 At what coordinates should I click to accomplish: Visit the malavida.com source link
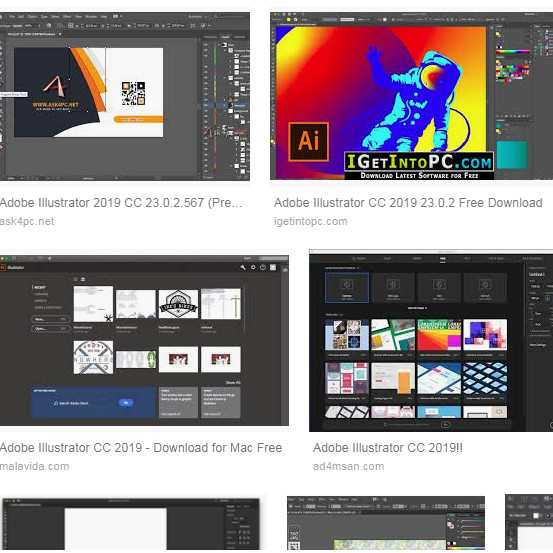pyautogui.click(x=35, y=466)
